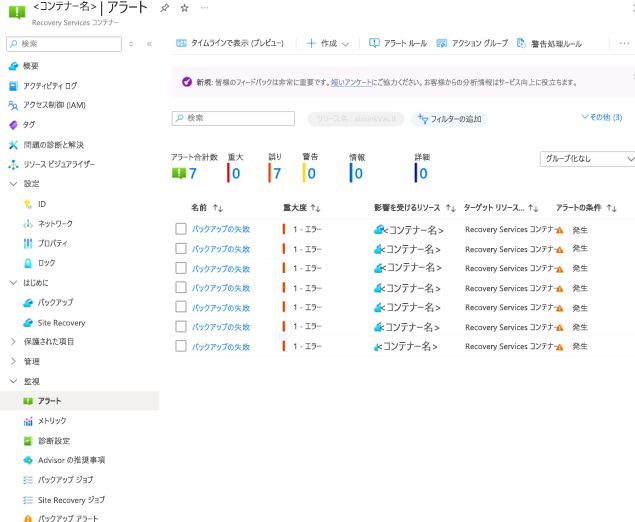Open the 作成 dropdown

click(328, 43)
